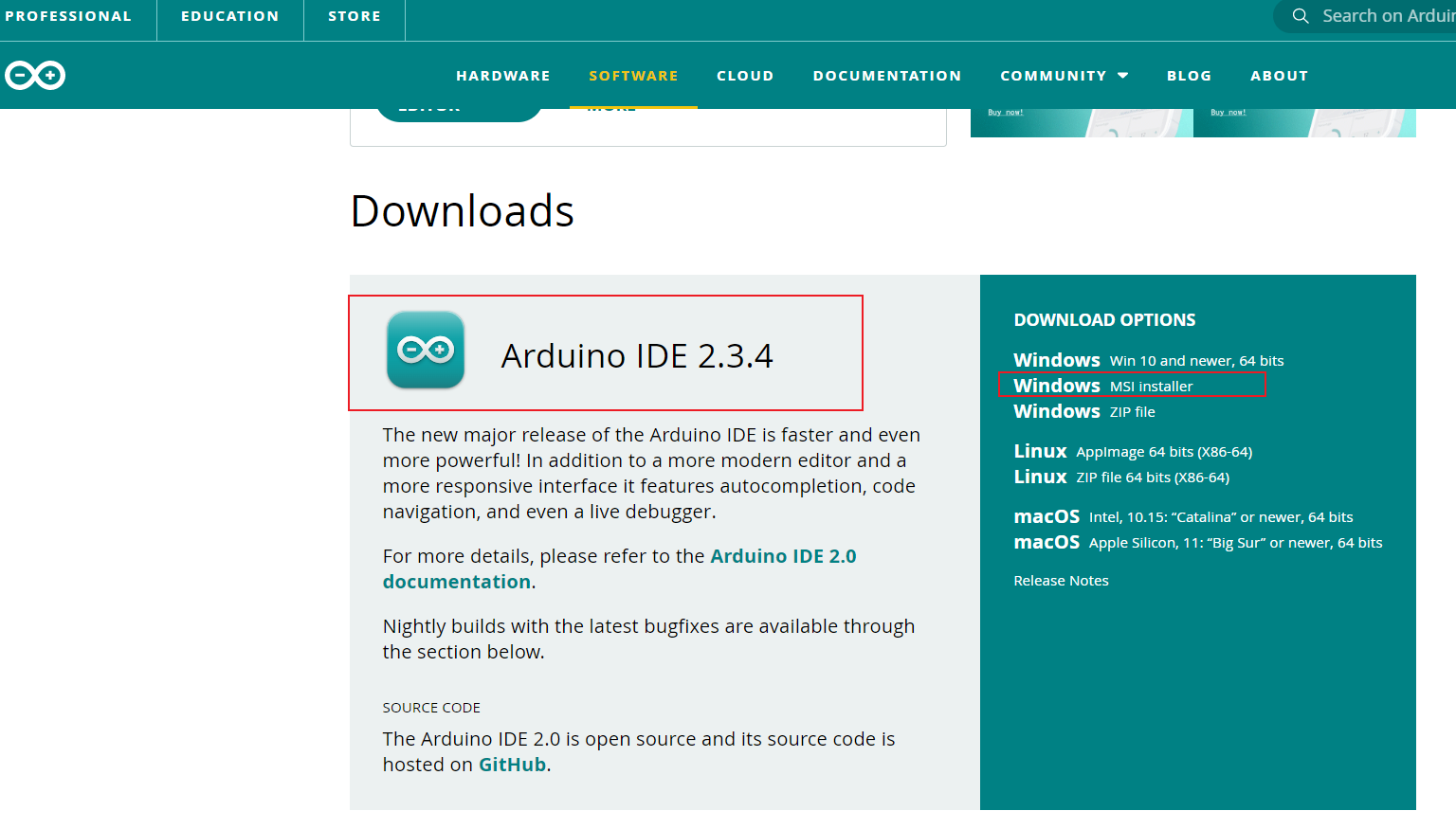This screenshot has height=829, width=1456.
Task: Click the DOWNLOAD OPTIONS heading
Action: point(1104,320)
